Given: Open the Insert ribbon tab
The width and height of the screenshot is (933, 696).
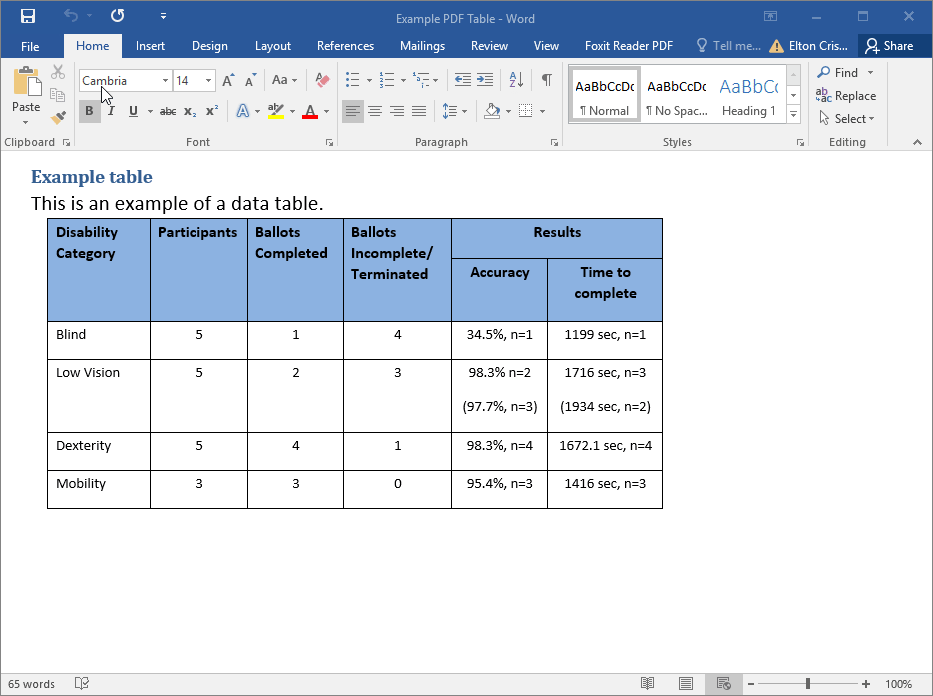Looking at the screenshot, I should 150,46.
